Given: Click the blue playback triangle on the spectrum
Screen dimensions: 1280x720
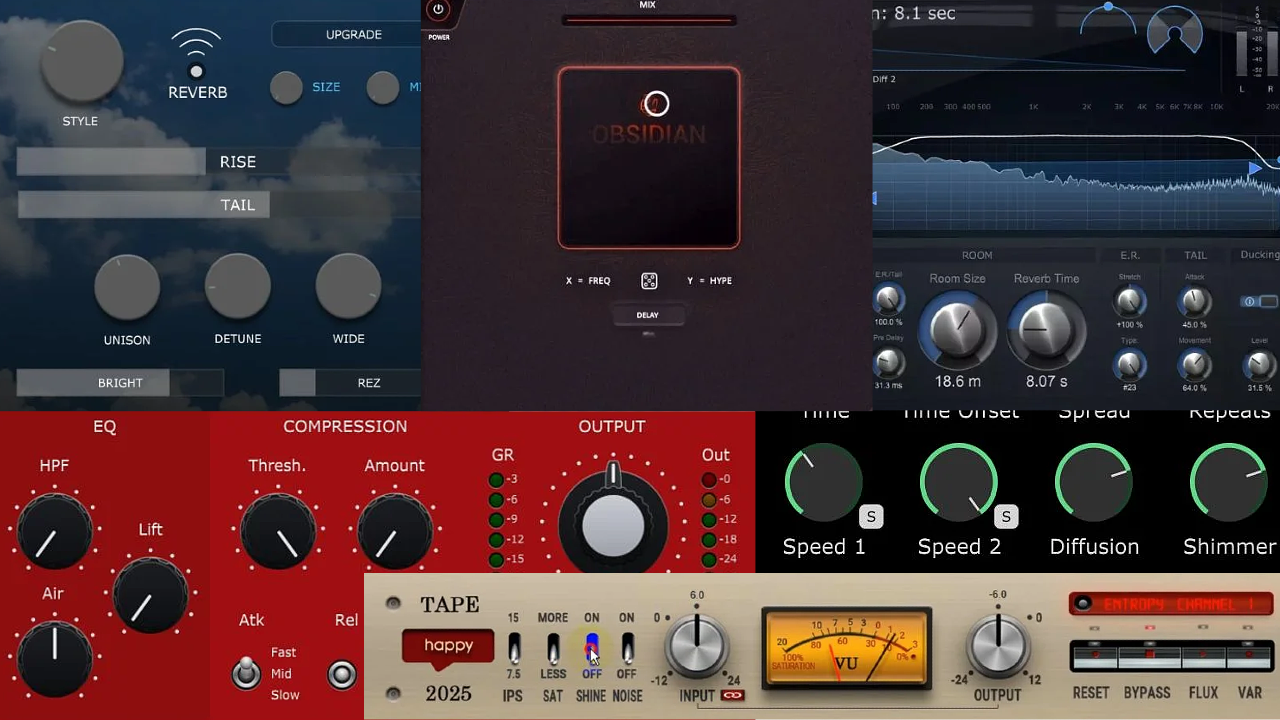Looking at the screenshot, I should [1255, 169].
